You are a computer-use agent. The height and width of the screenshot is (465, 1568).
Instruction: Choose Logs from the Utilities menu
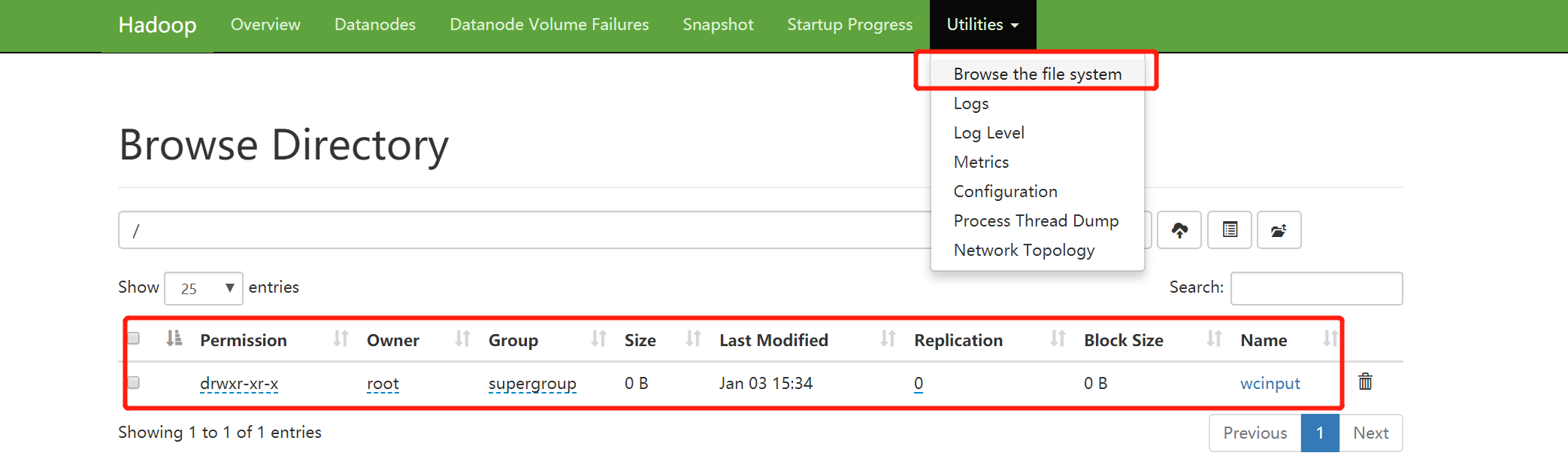click(971, 104)
